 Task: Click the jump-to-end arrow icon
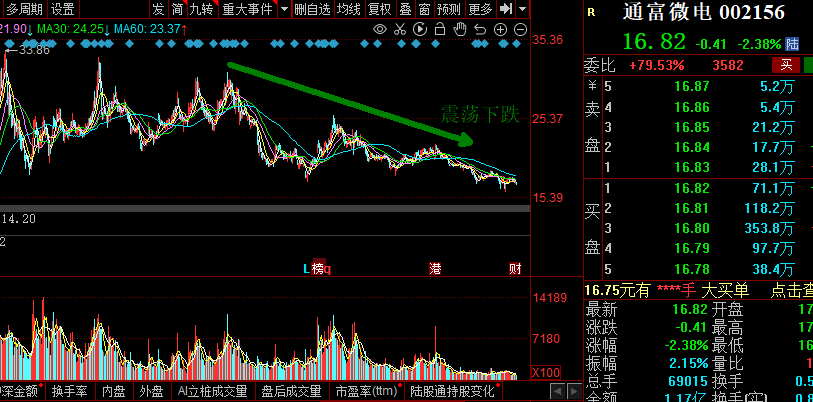tap(506, 9)
